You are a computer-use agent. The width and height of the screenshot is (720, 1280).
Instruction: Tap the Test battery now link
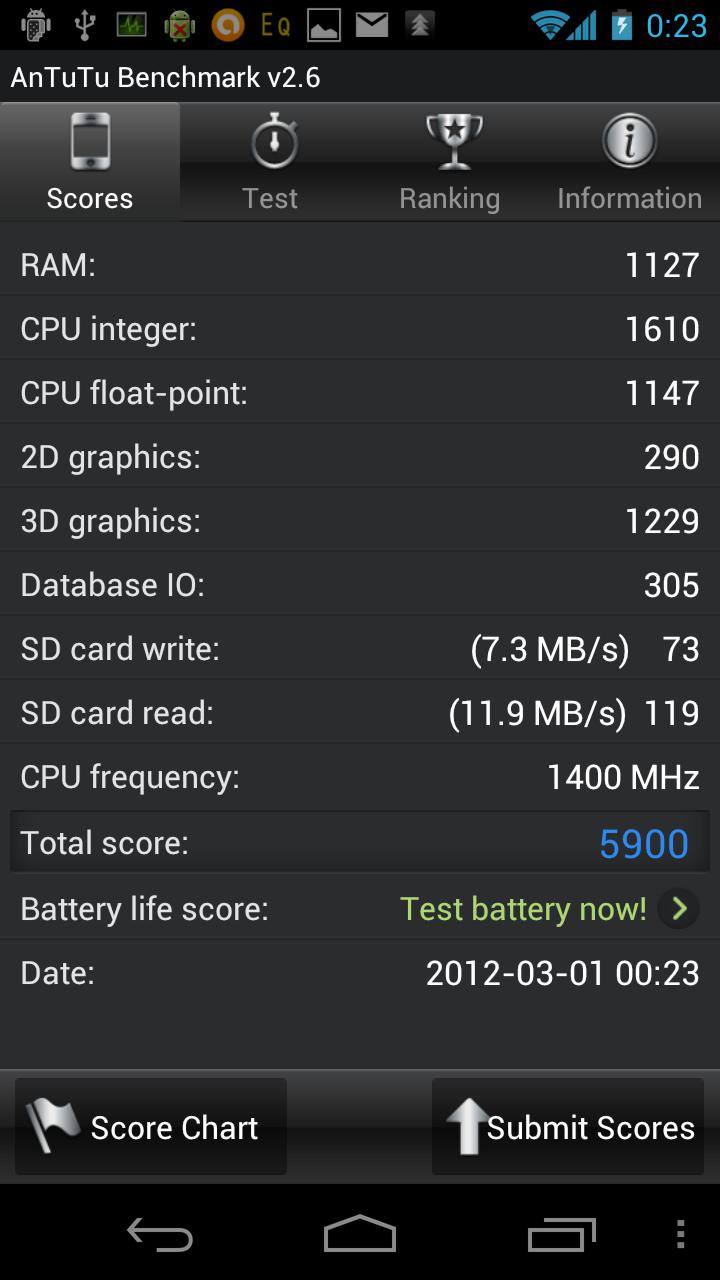pos(523,908)
